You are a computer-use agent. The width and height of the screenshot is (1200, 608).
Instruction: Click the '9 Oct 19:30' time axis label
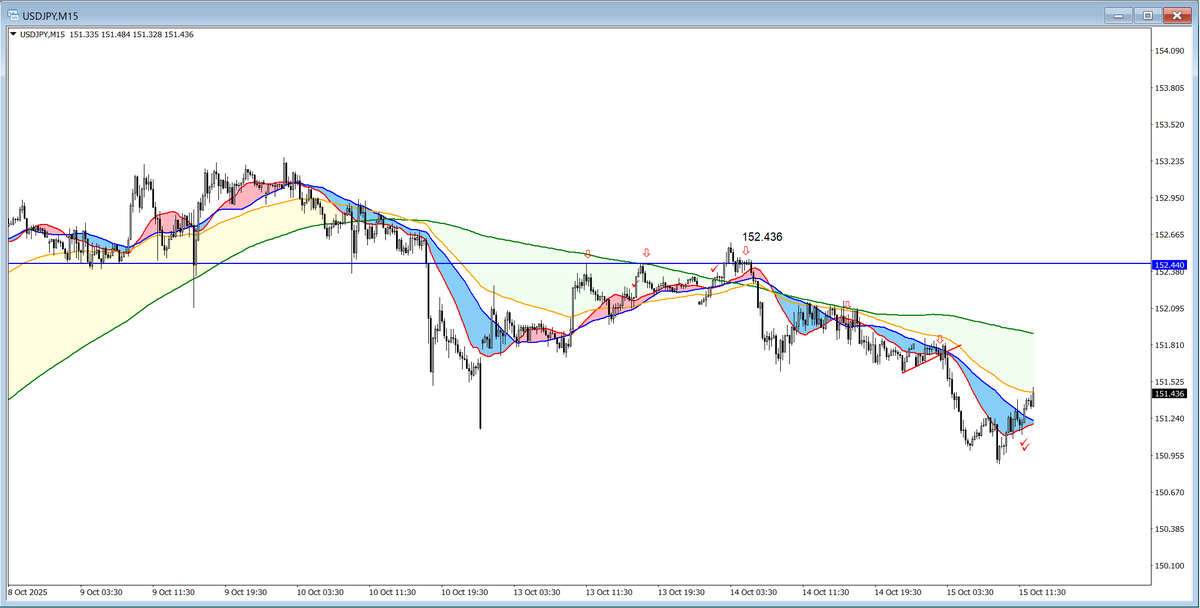pyautogui.click(x=245, y=592)
